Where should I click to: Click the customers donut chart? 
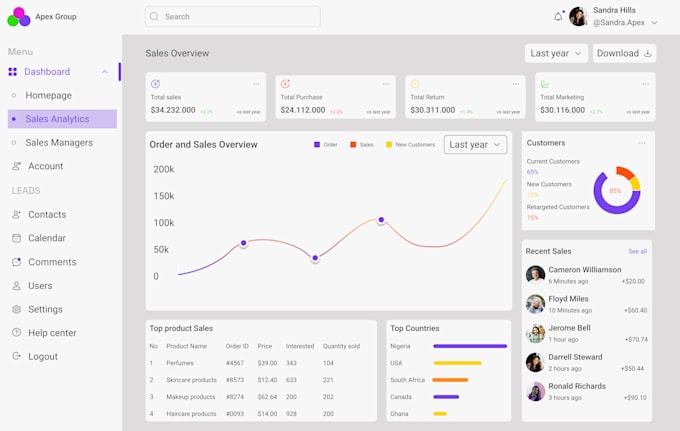pos(617,190)
